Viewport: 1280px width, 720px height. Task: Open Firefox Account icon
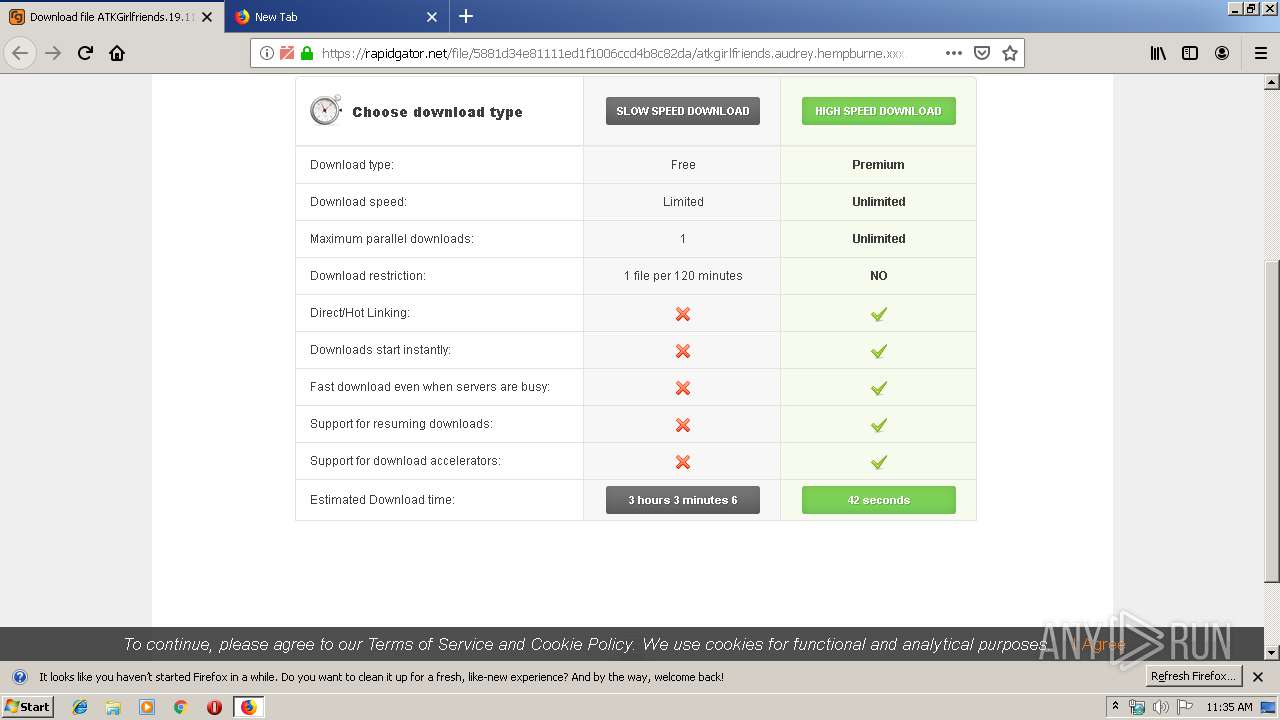coord(1222,53)
